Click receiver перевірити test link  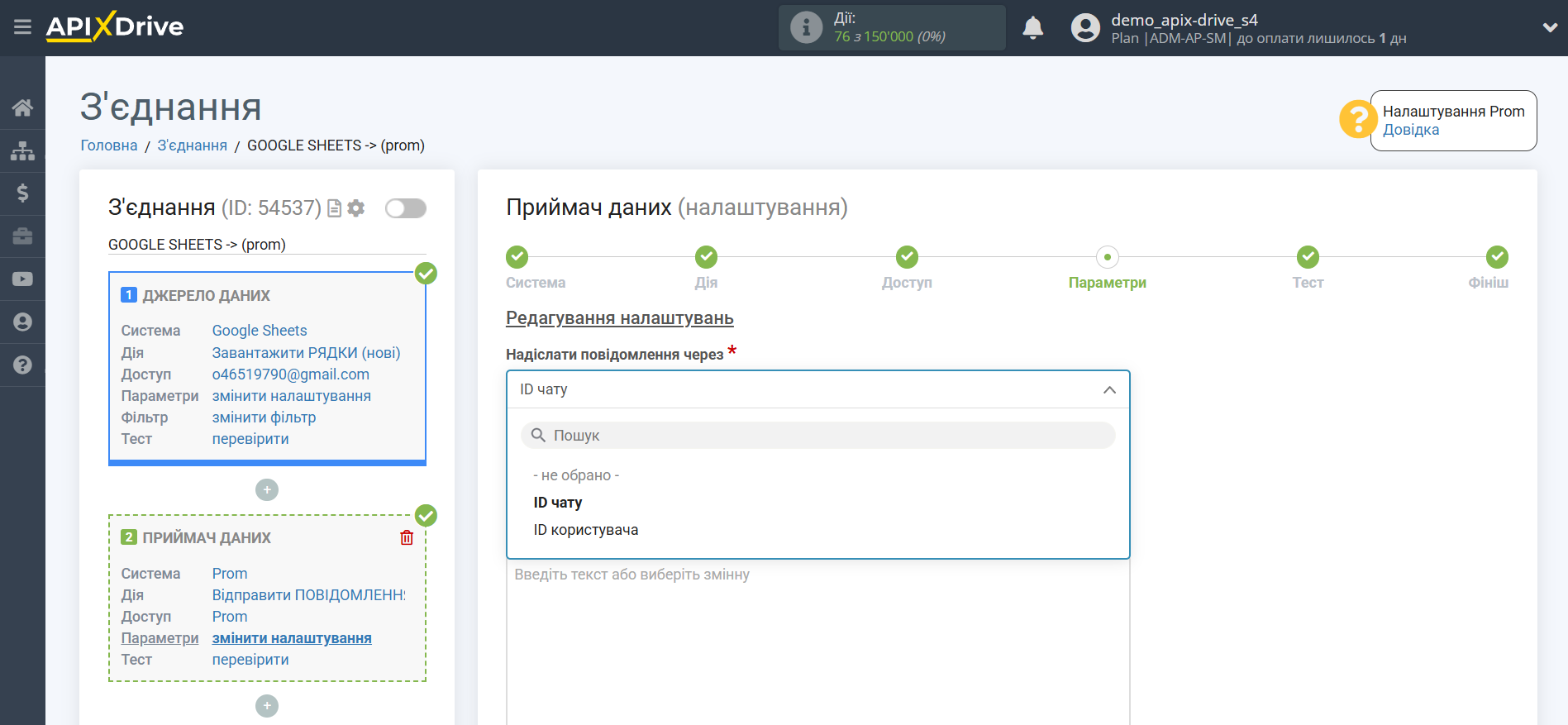(250, 660)
